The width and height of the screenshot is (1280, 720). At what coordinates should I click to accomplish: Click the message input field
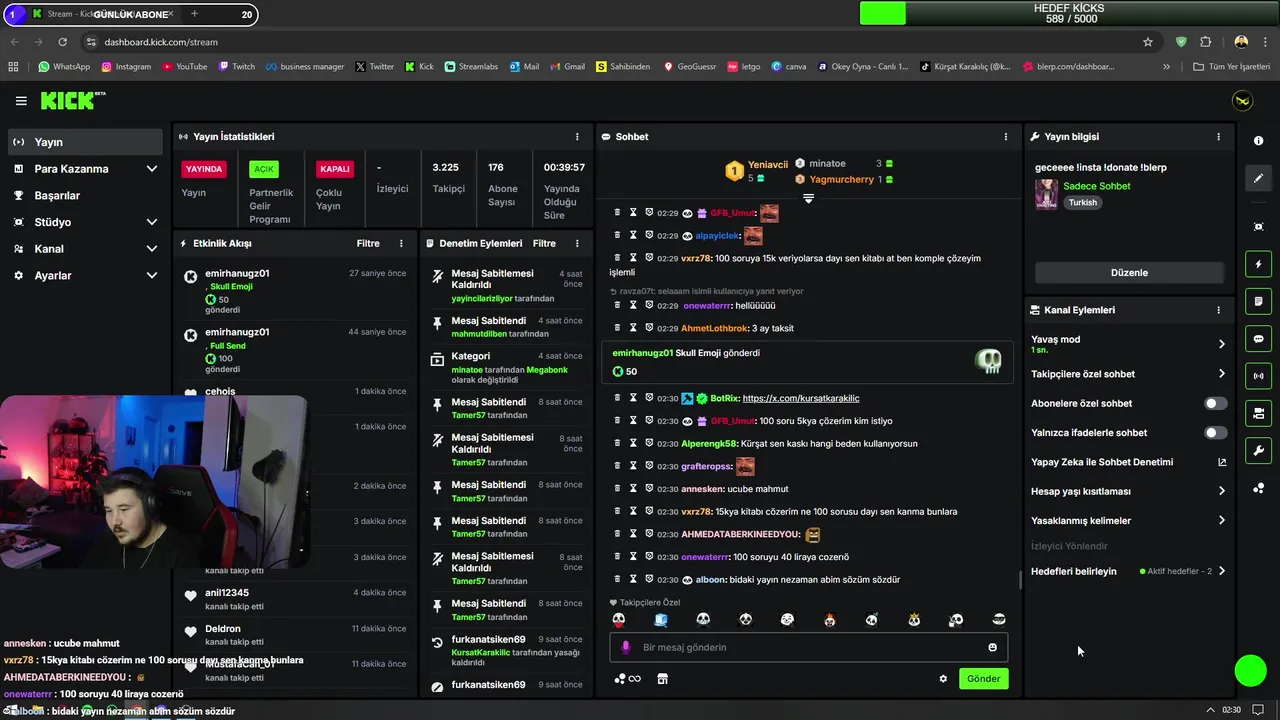point(808,647)
